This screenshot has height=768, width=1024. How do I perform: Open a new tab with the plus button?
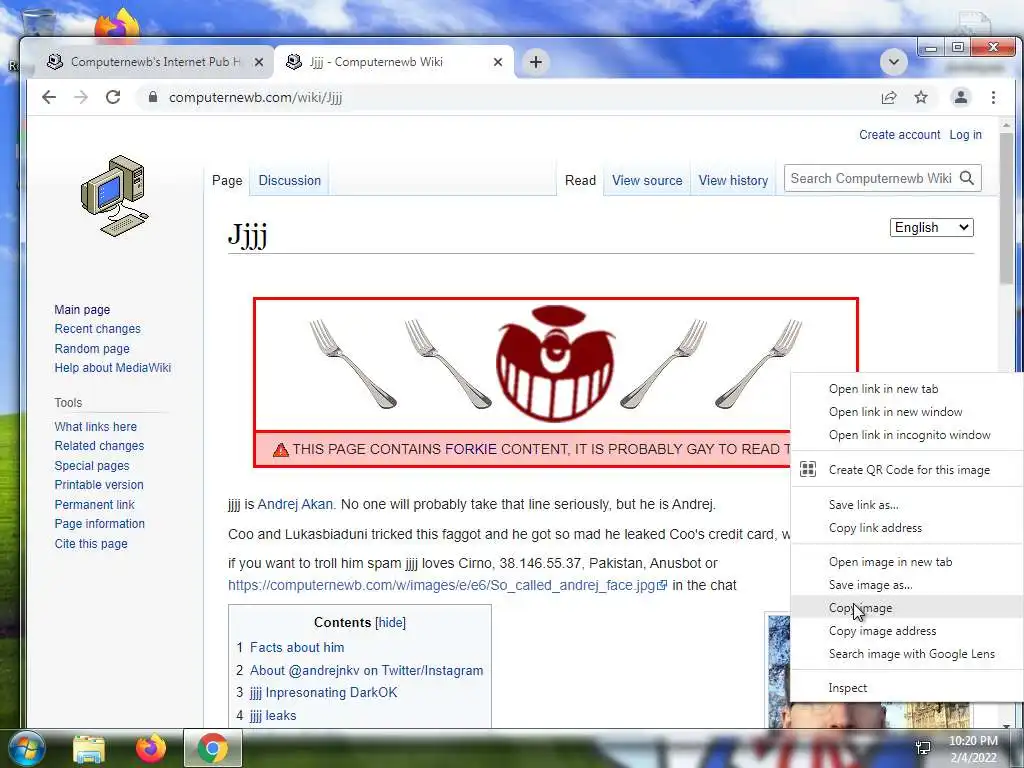click(x=536, y=62)
